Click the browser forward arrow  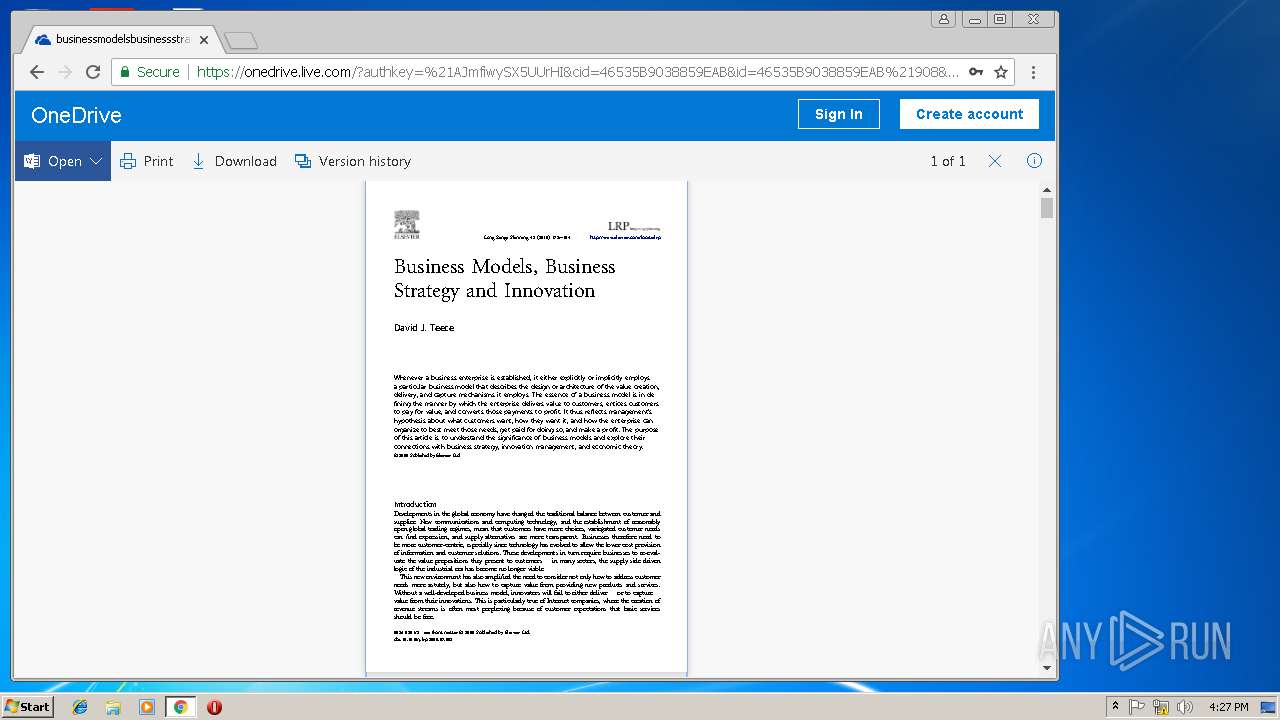pyautogui.click(x=65, y=72)
